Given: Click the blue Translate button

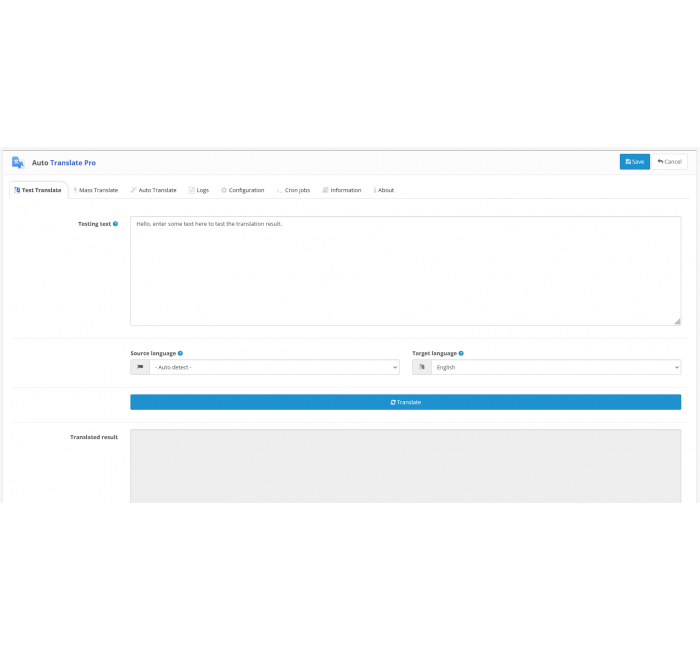Looking at the screenshot, I should (x=405, y=402).
